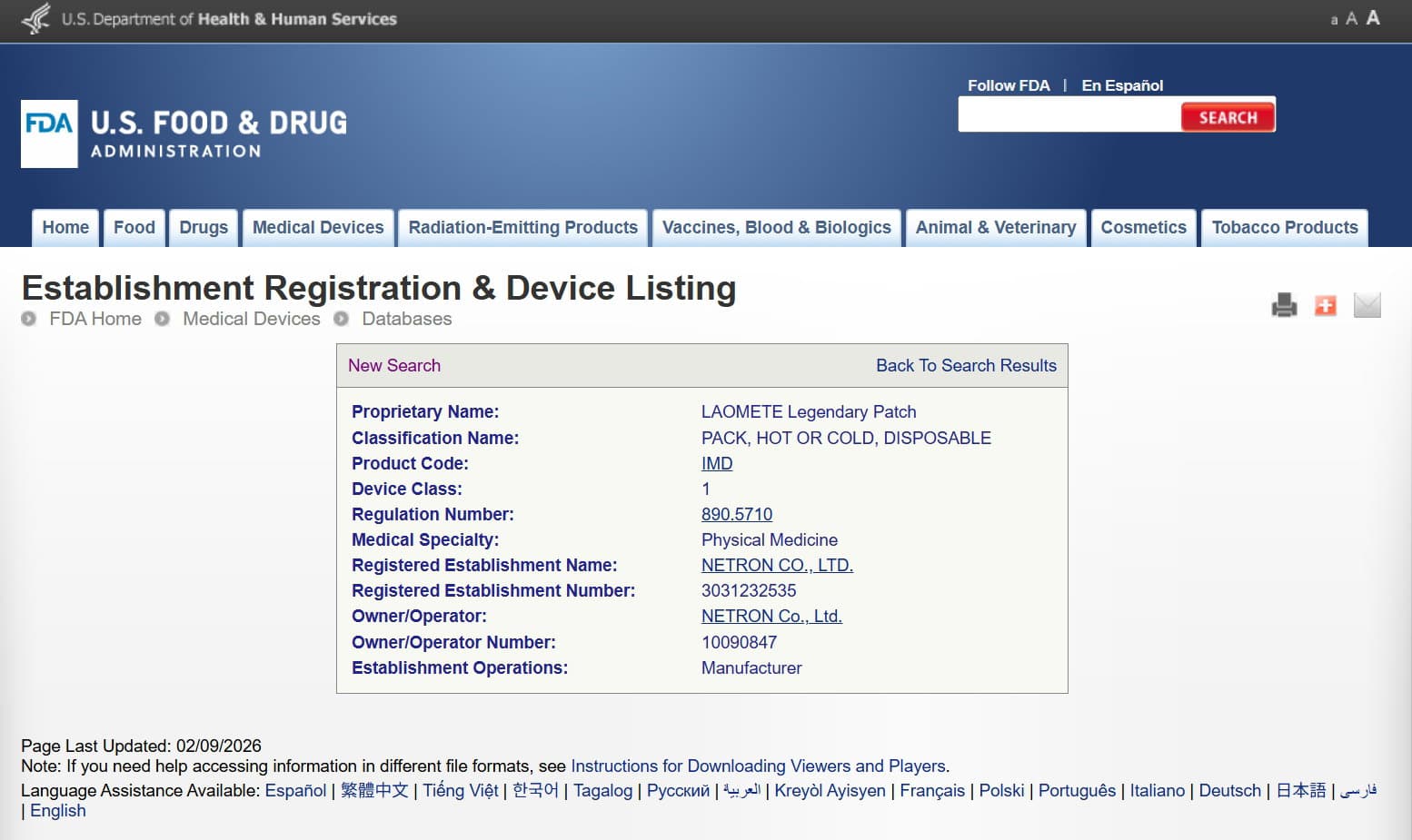Choose Tagalog language assistance
Screen dimensions: 1412x840
tap(602, 790)
